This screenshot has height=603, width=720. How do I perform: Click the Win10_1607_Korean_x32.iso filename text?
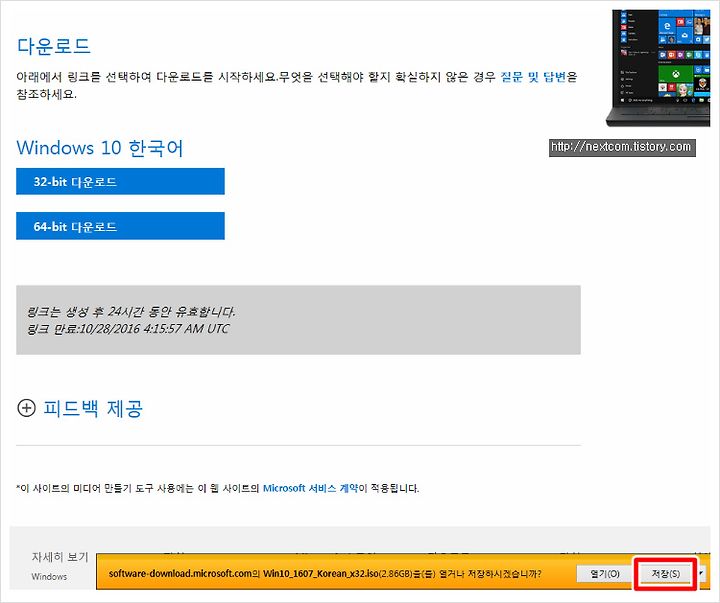(x=321, y=574)
